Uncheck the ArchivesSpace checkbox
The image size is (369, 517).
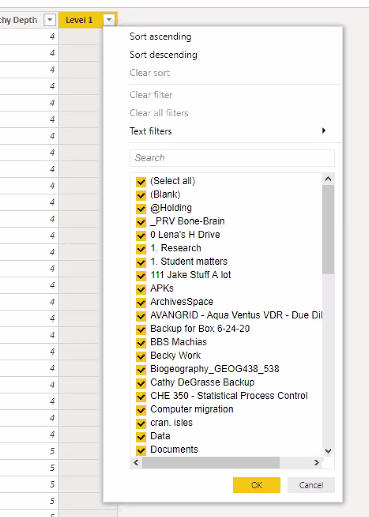click(141, 302)
